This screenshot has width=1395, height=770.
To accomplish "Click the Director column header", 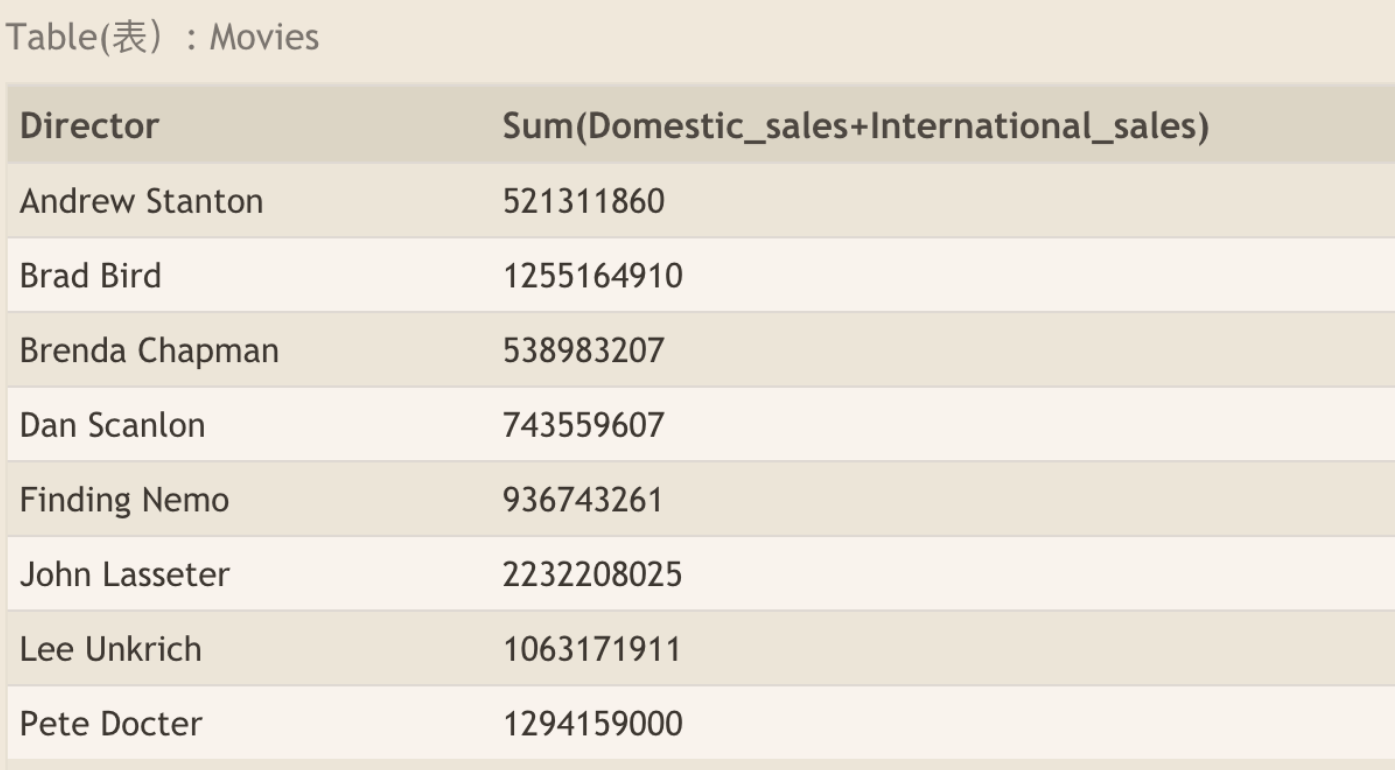I will (x=89, y=126).
